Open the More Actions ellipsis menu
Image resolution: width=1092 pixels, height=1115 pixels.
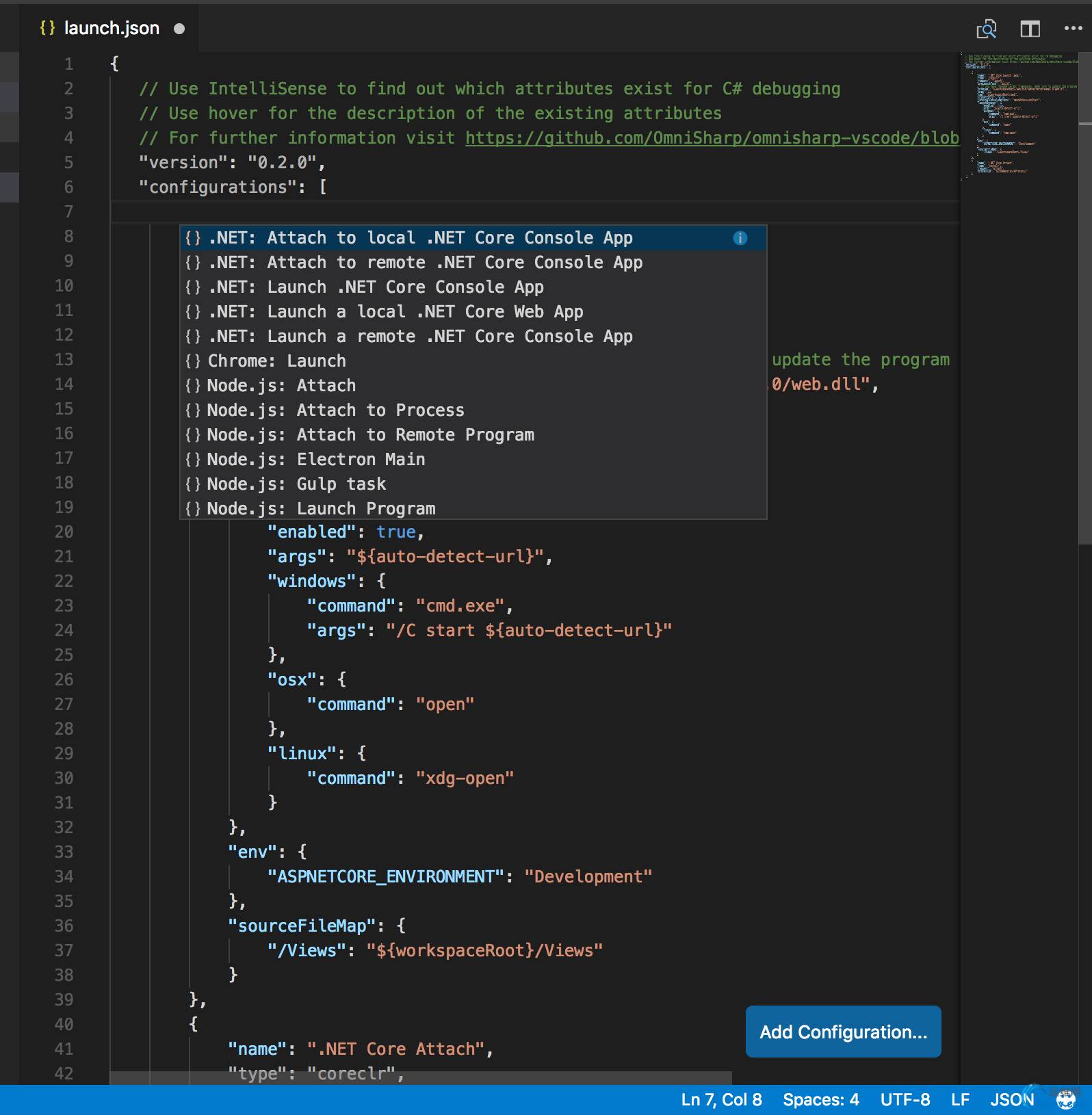point(1073,29)
